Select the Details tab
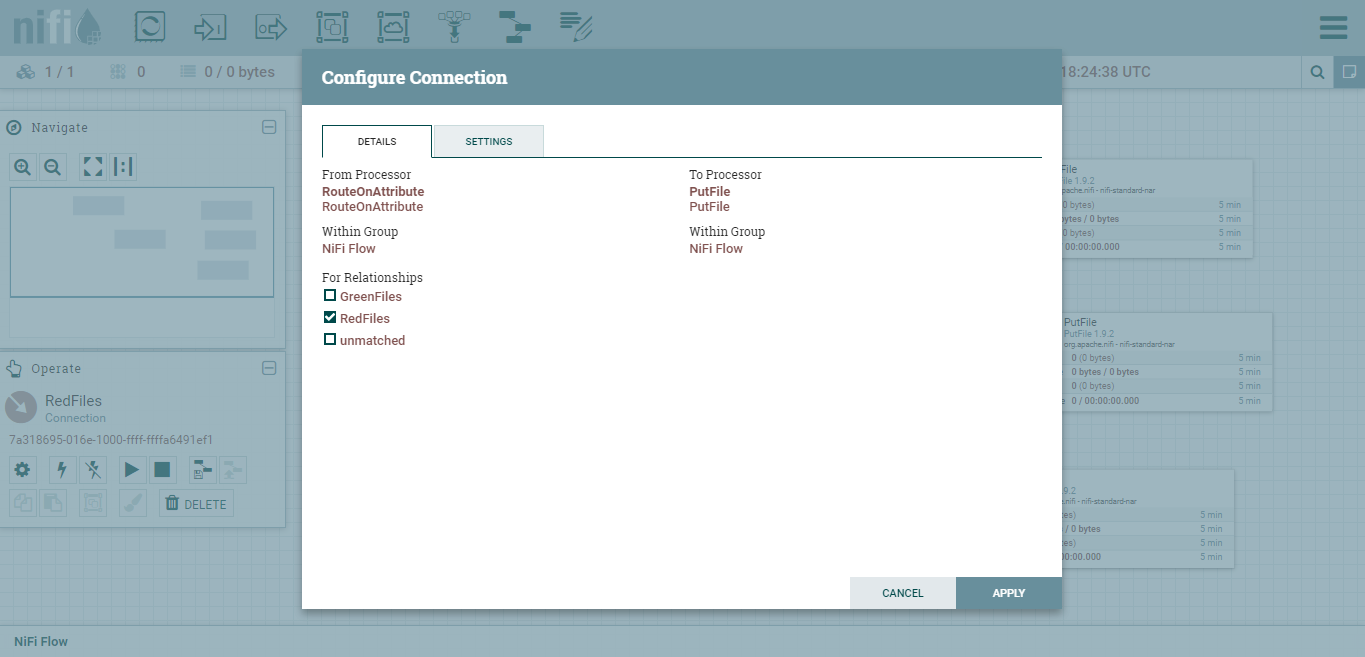Viewport: 1365px width, 657px height. 377,142
